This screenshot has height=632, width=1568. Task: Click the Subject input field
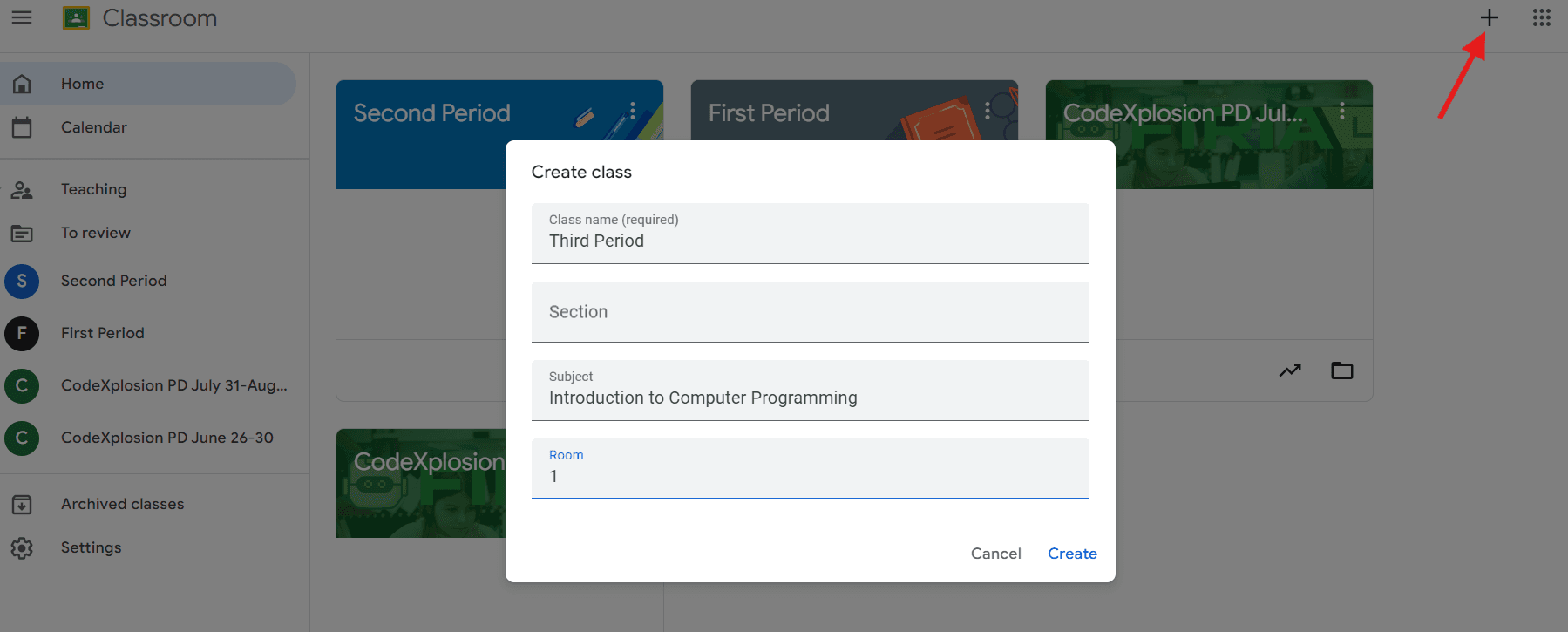tap(811, 391)
